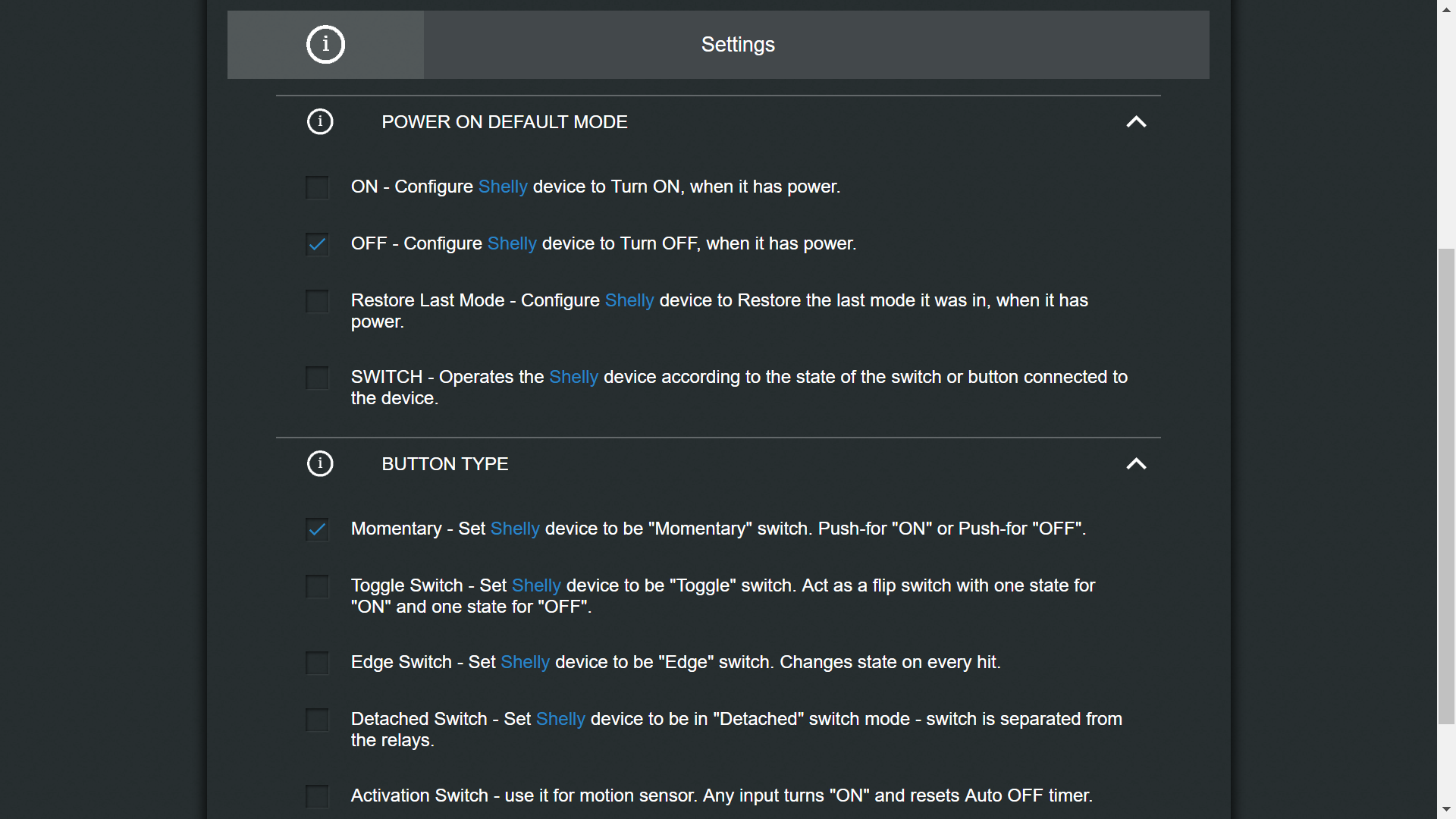This screenshot has width=1456, height=819.
Task: Tick the Activation Switch checkbox
Action: [x=317, y=796]
